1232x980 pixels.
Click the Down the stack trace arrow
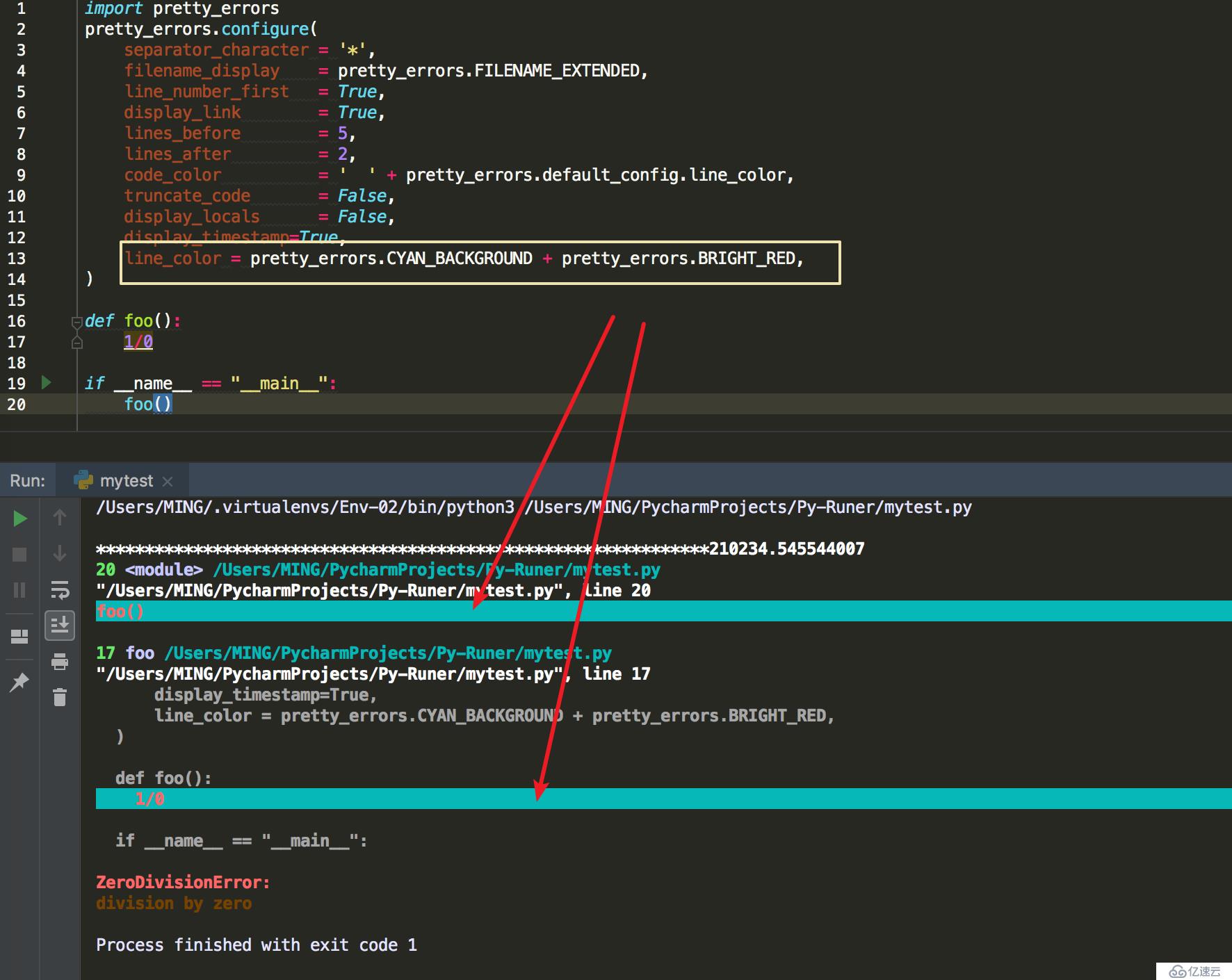tap(60, 553)
